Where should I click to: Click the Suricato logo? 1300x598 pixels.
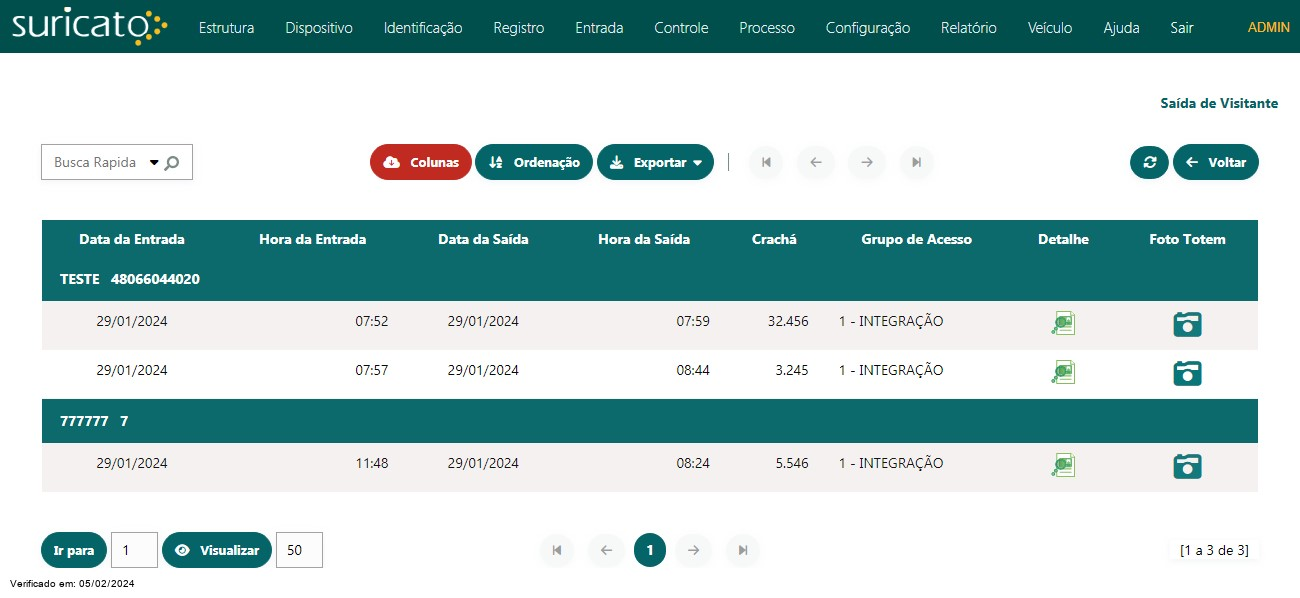click(x=90, y=27)
